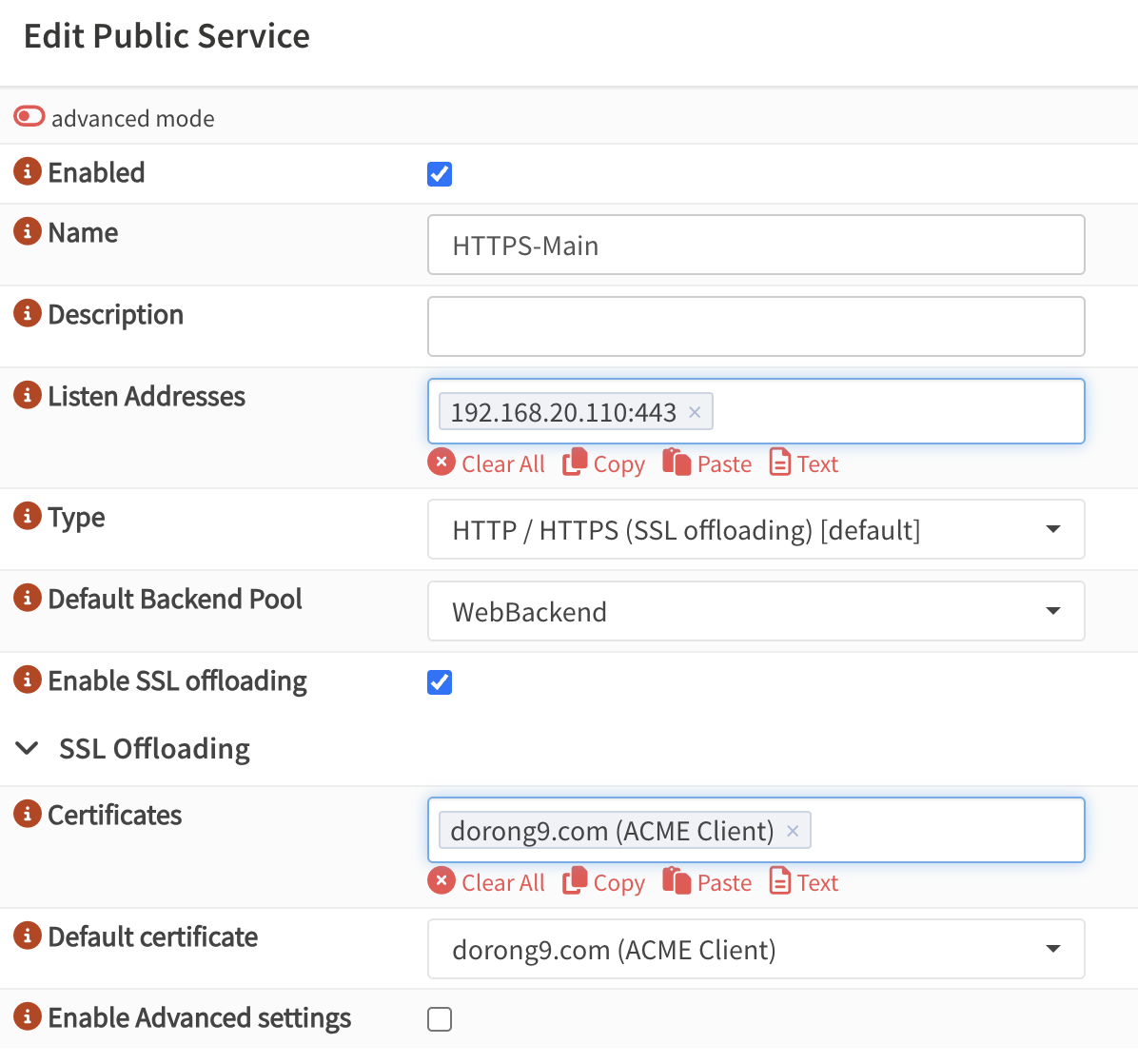Image resolution: width=1138 pixels, height=1064 pixels.
Task: Click the info icon beside Enable Advanced settings
Action: point(28,1017)
